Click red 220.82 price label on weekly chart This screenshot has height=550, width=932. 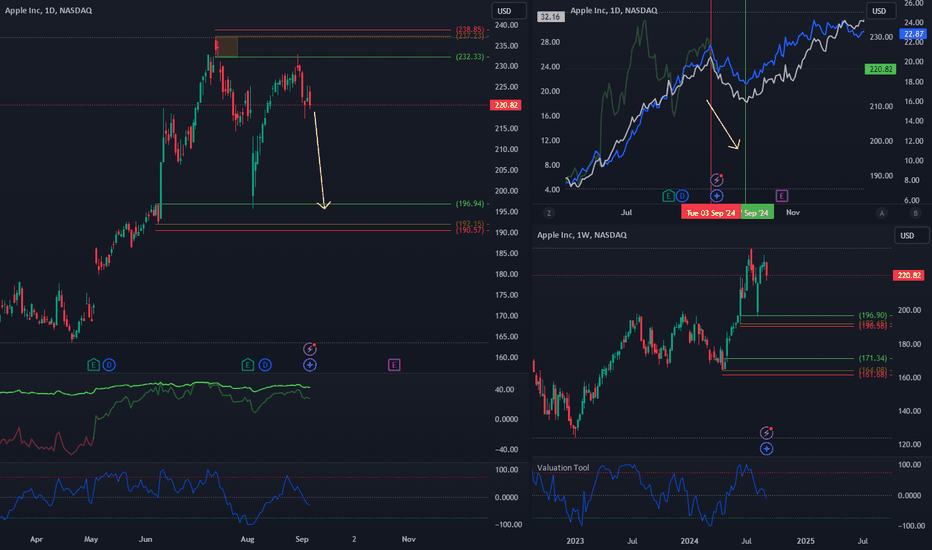(x=909, y=275)
